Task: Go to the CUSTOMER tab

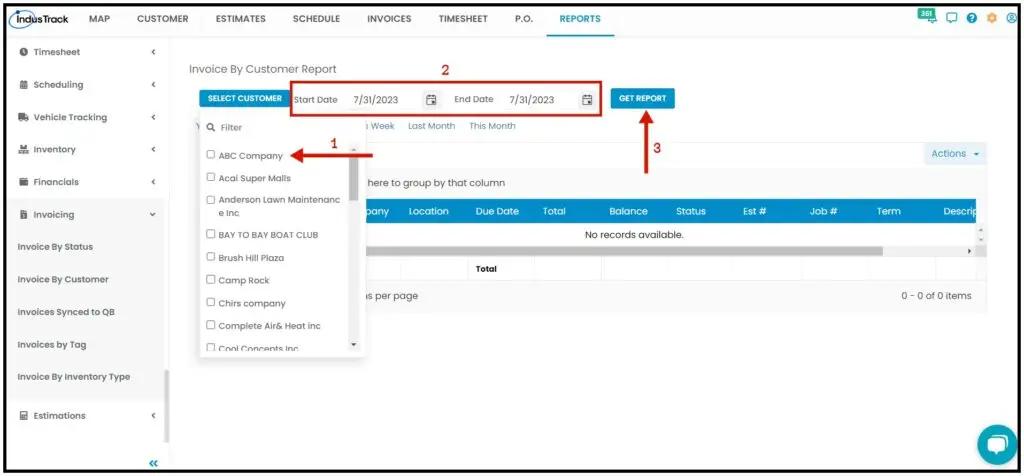Action: pyautogui.click(x=163, y=19)
